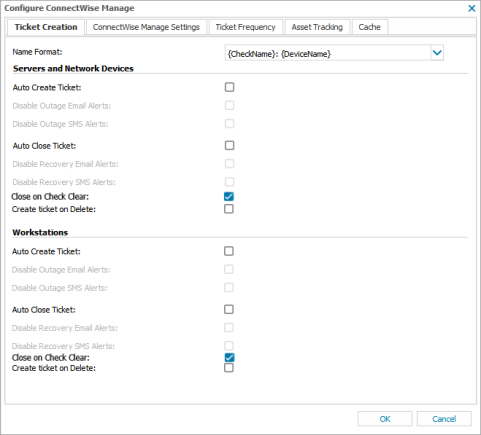Click the Configure ConnectWise Manage title text
The height and width of the screenshot is (435, 481).
tap(69, 8)
